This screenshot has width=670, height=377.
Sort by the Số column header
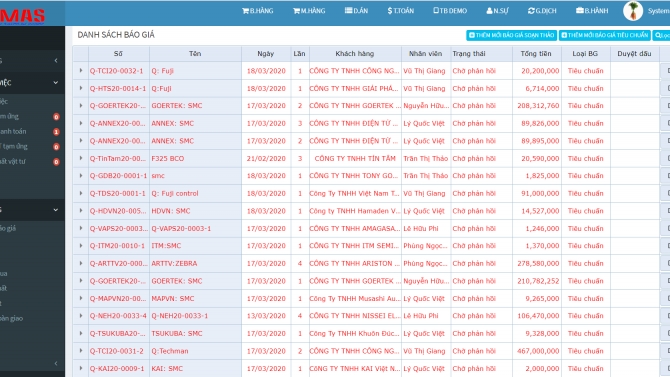(x=118, y=53)
